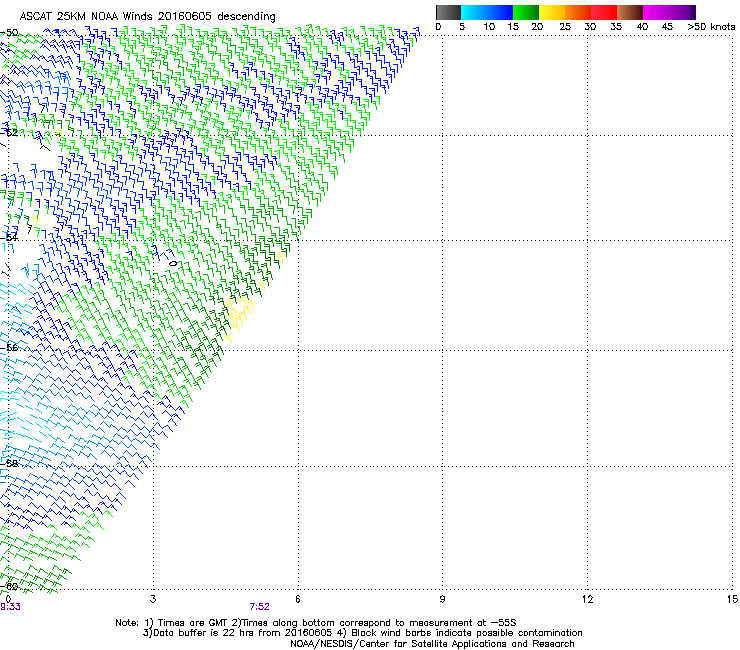
Task: Click the longitude label '9'
Action: click(442, 599)
